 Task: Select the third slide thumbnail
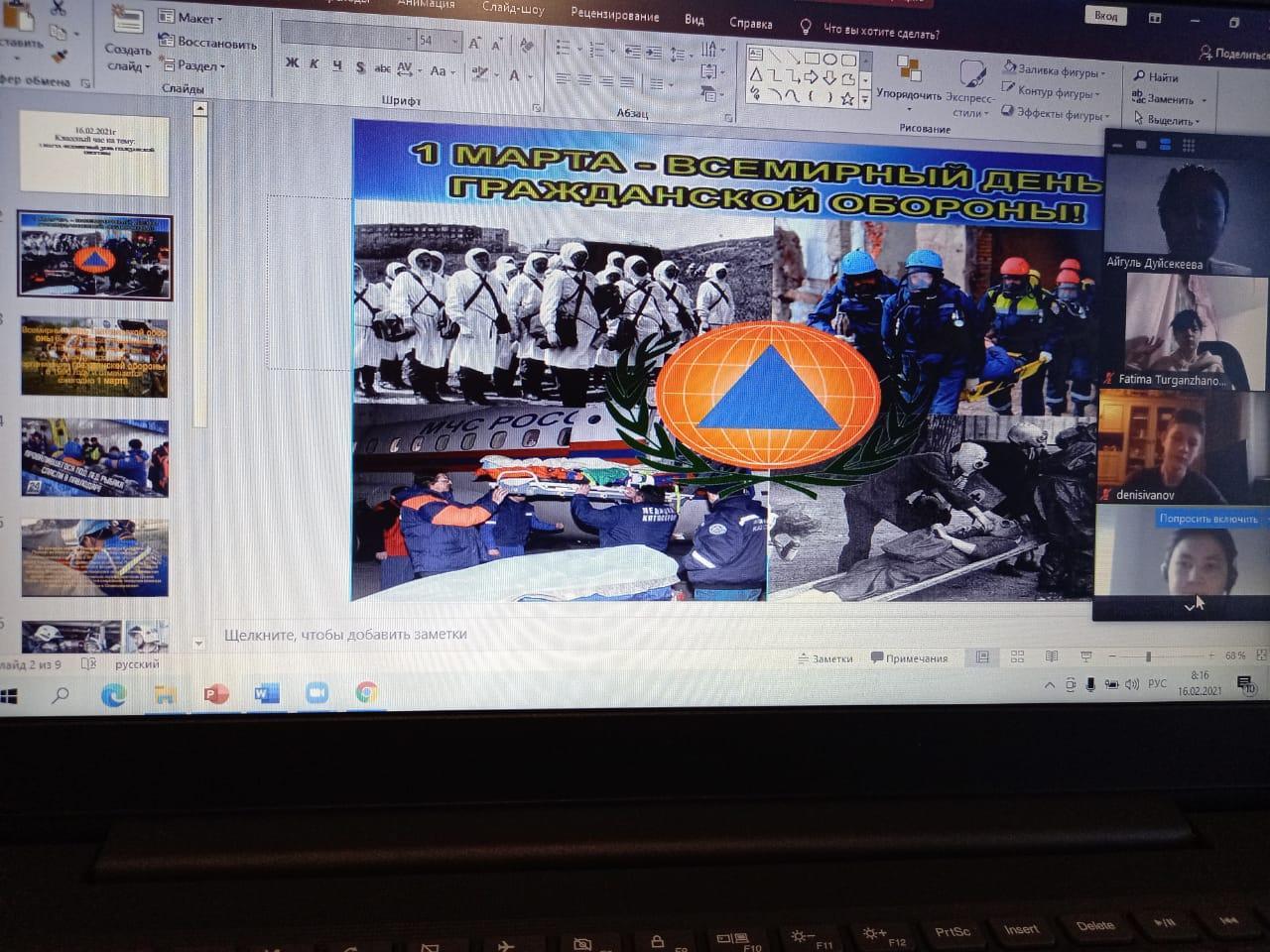click(x=94, y=359)
